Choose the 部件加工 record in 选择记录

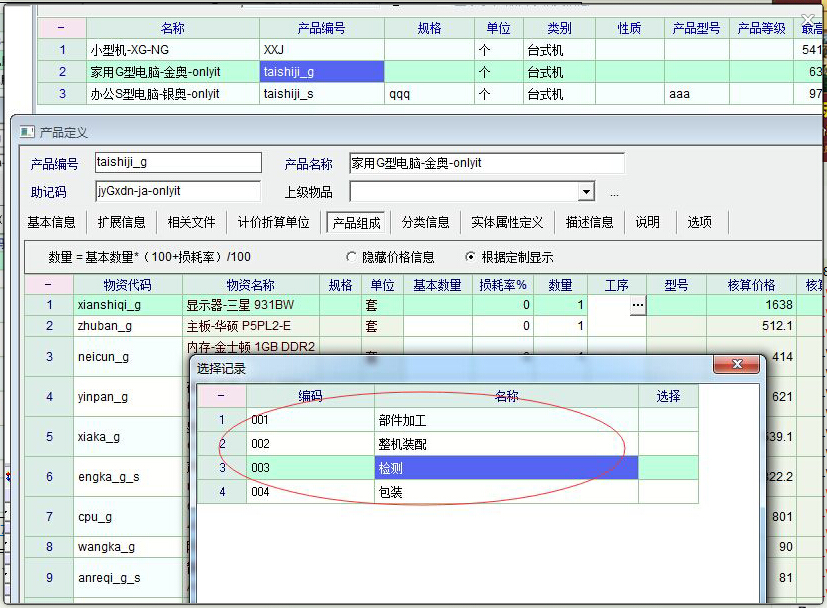pyautogui.click(x=506, y=420)
